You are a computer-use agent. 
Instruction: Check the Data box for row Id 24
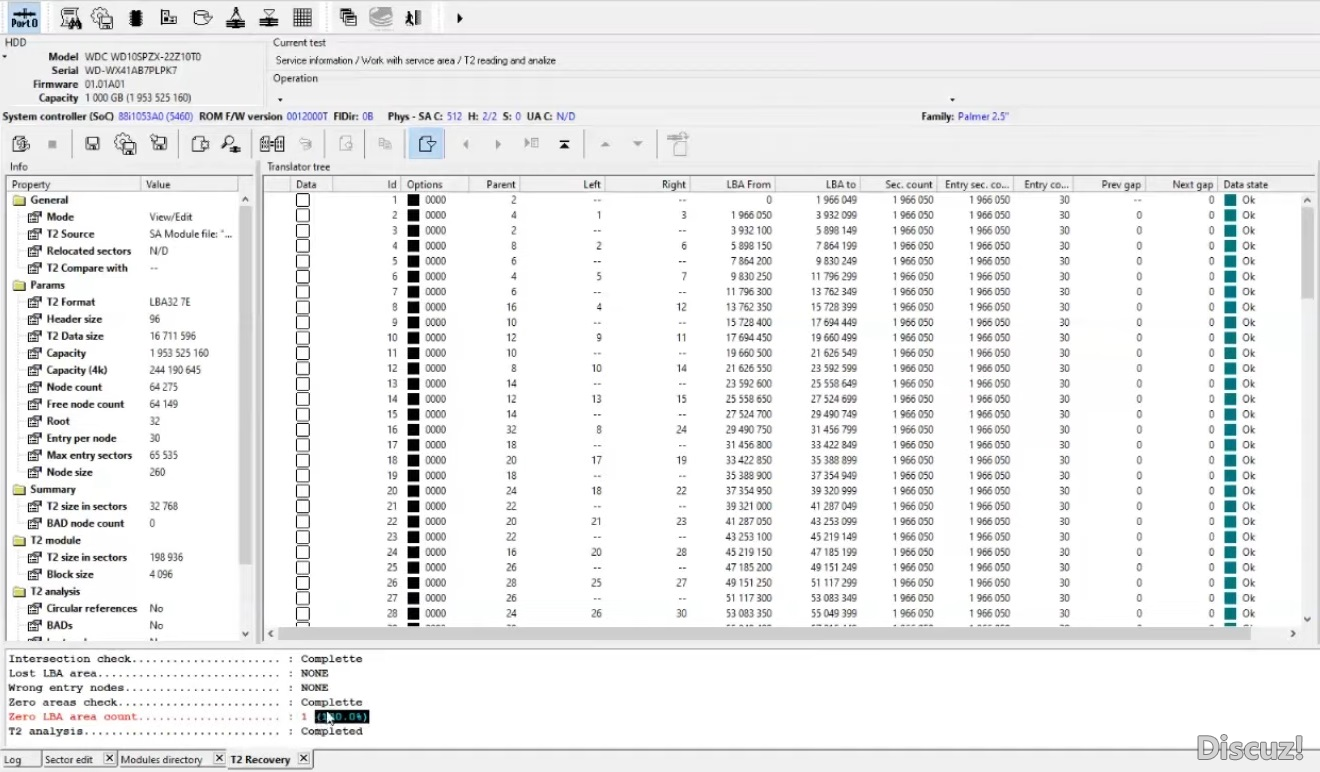(303, 552)
